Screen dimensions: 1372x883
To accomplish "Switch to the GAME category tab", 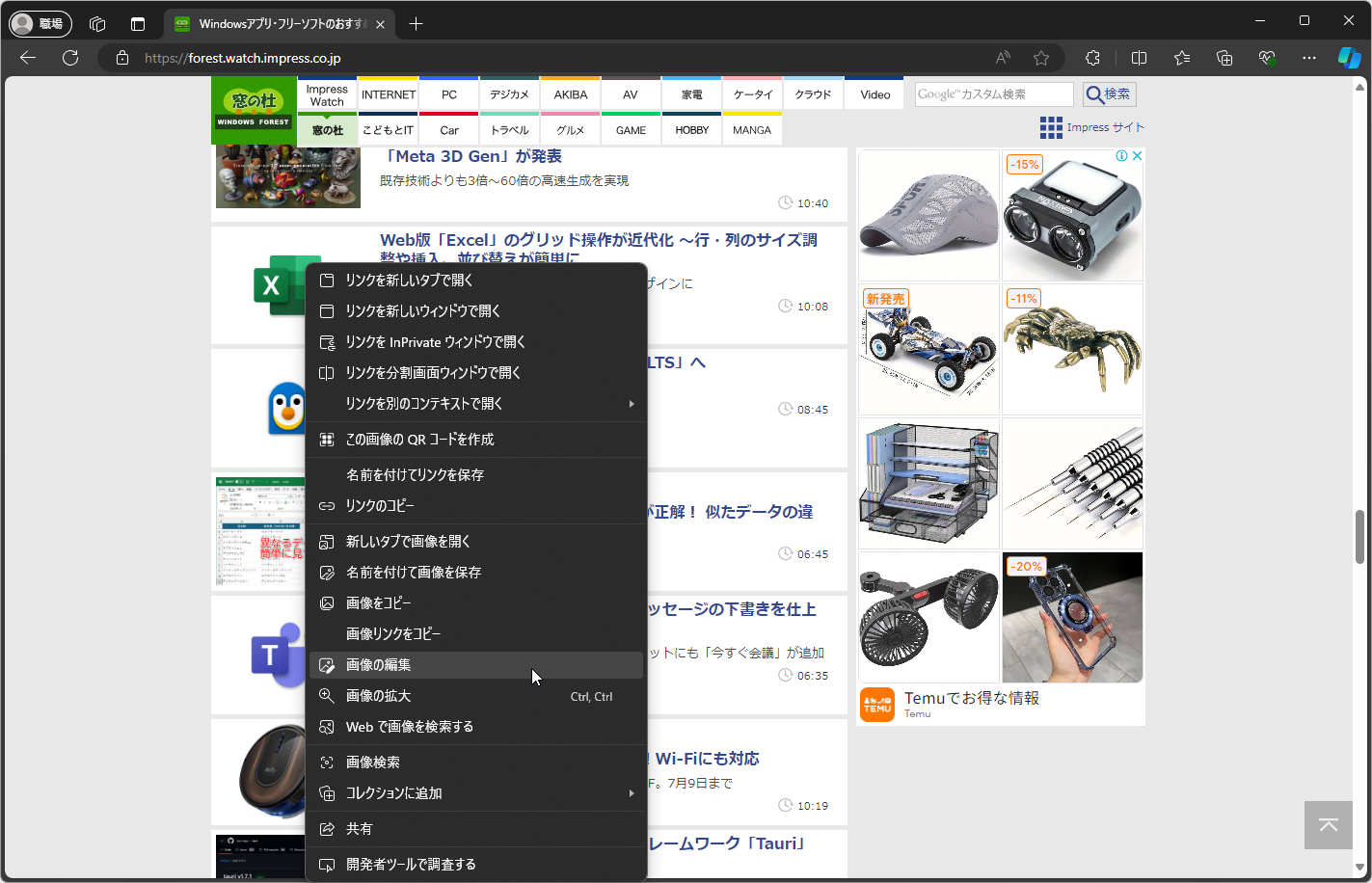I will pyautogui.click(x=630, y=128).
